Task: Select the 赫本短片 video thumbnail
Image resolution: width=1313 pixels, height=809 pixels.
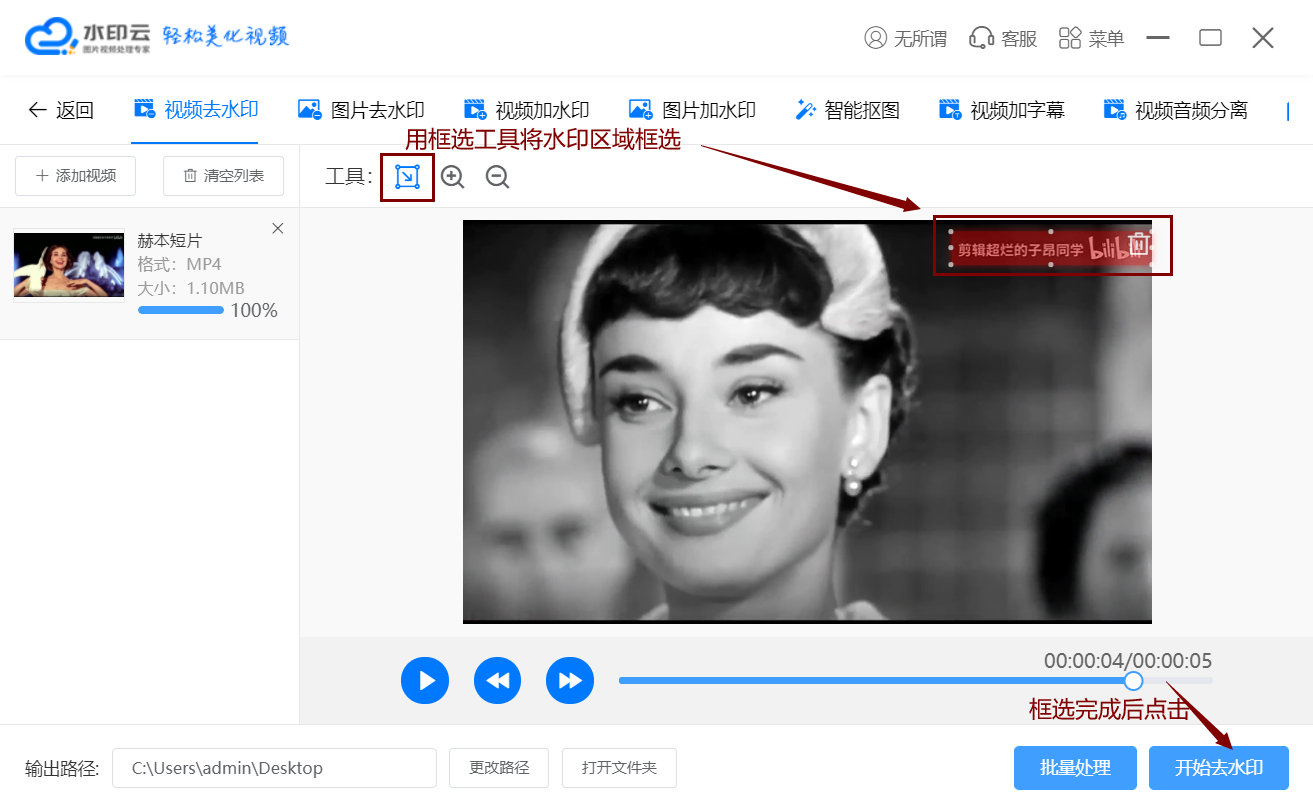Action: 69,265
